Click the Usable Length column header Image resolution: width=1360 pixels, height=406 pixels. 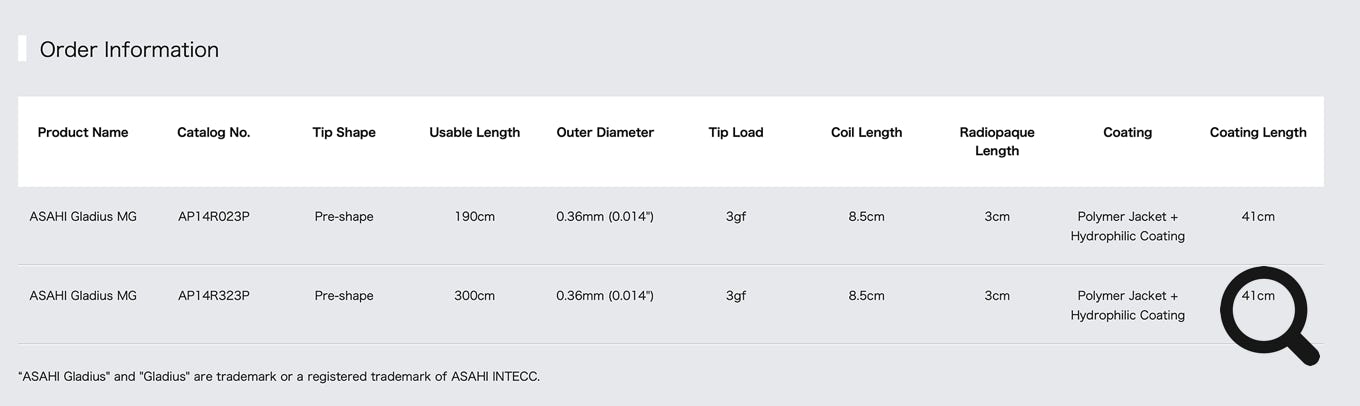pos(475,132)
